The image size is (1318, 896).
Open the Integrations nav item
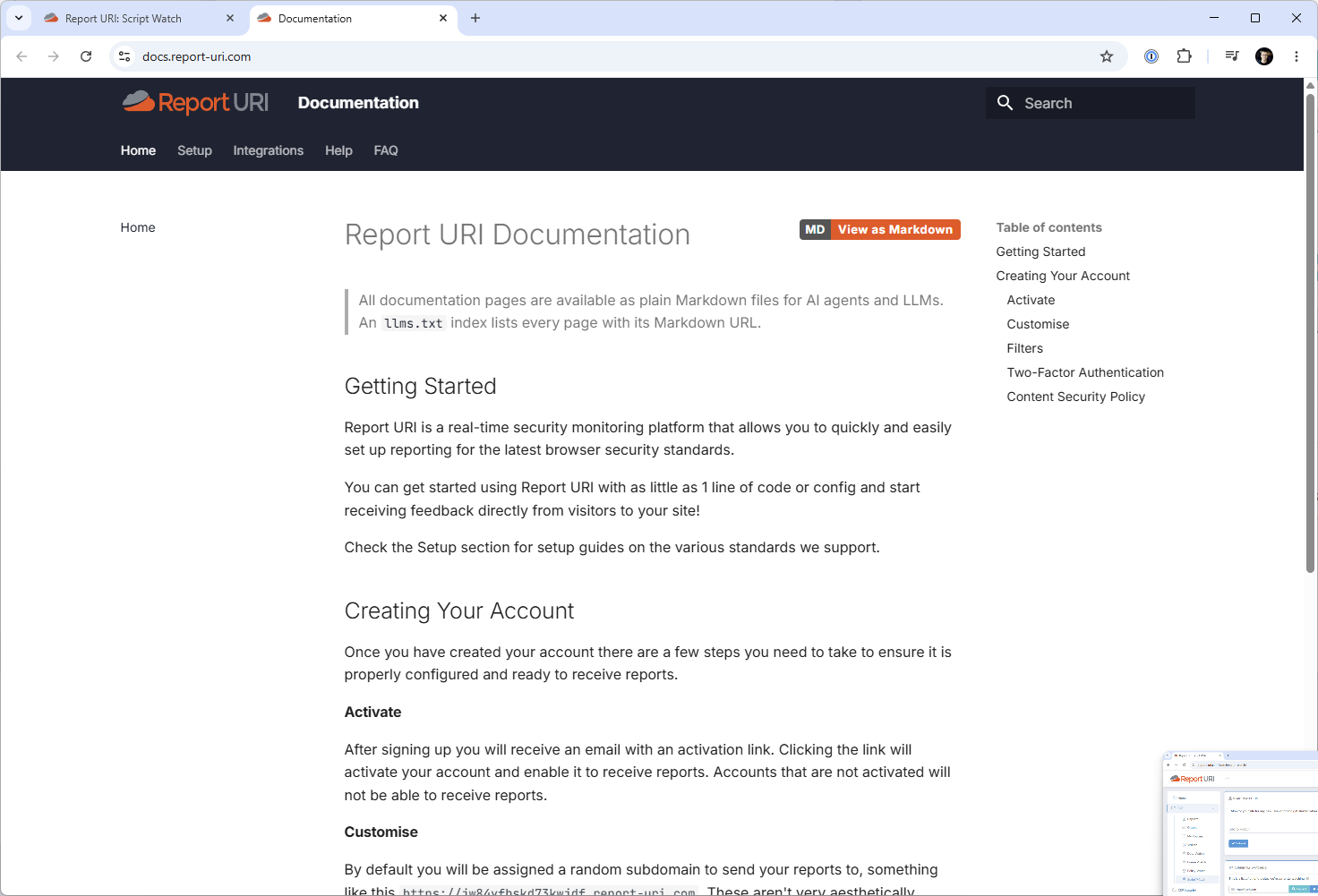click(x=269, y=150)
